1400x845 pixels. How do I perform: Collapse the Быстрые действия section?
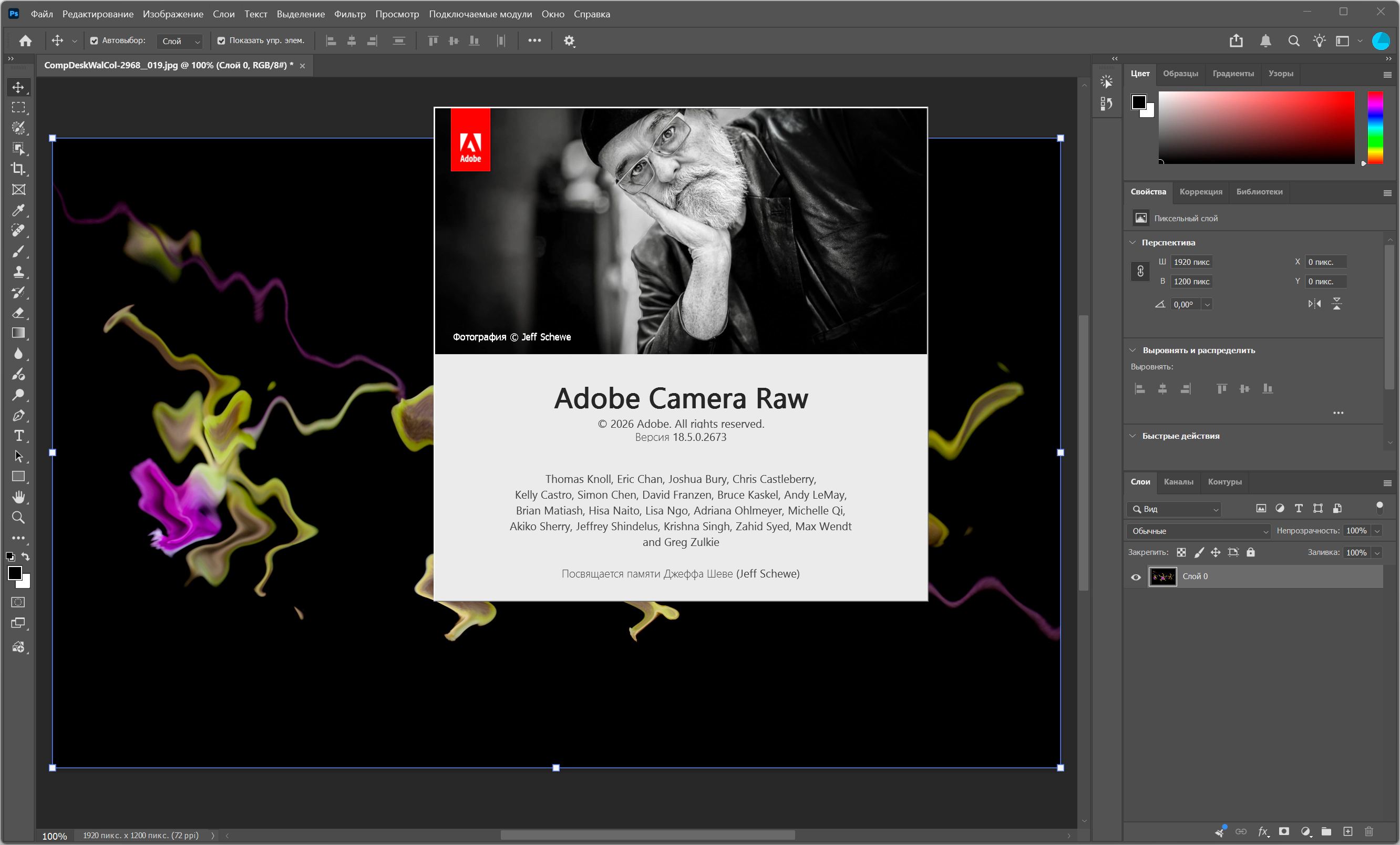pyautogui.click(x=1133, y=436)
